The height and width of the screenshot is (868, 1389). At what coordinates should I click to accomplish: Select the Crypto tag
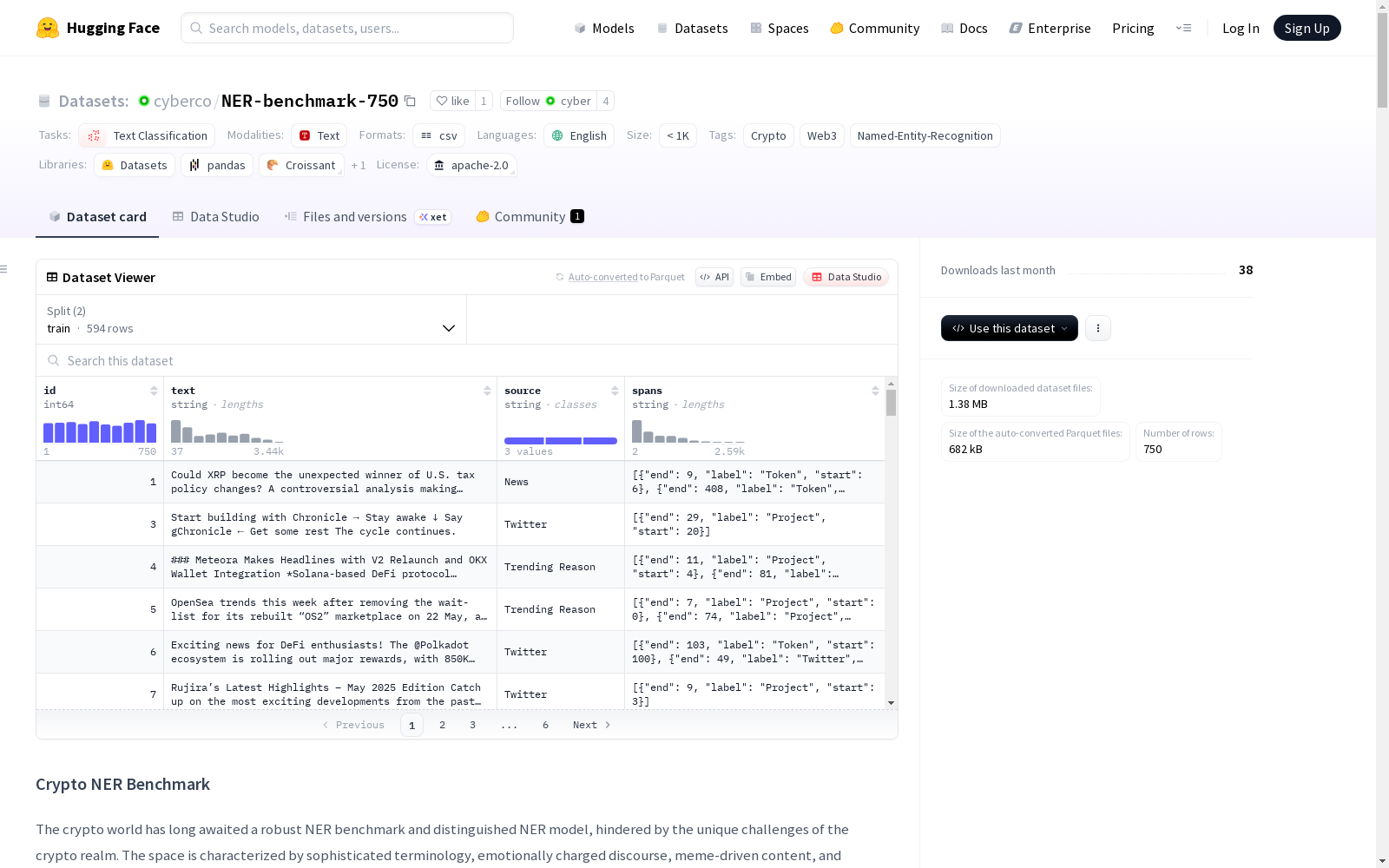[768, 135]
